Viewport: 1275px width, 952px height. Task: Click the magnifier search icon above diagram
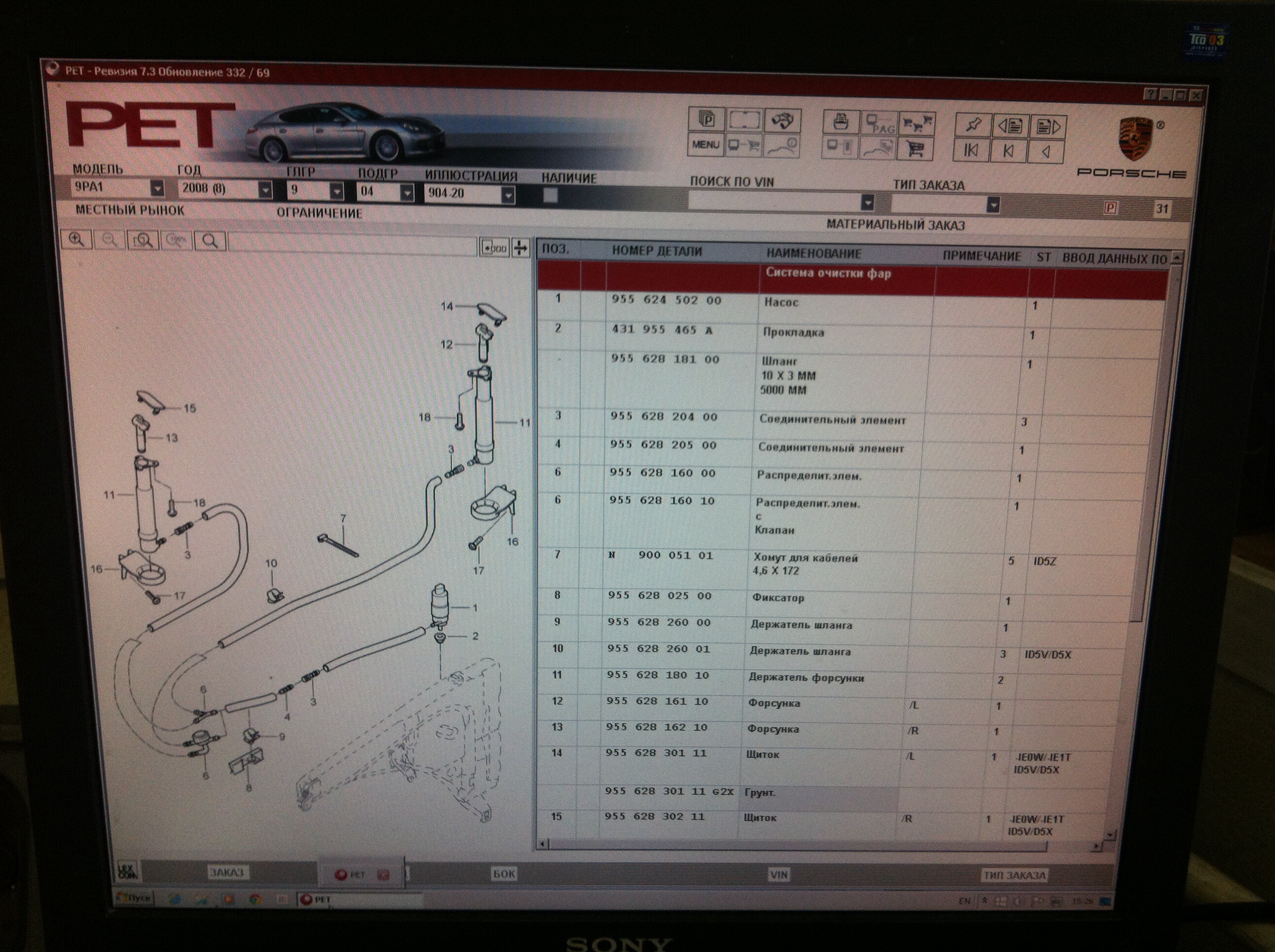(x=211, y=241)
